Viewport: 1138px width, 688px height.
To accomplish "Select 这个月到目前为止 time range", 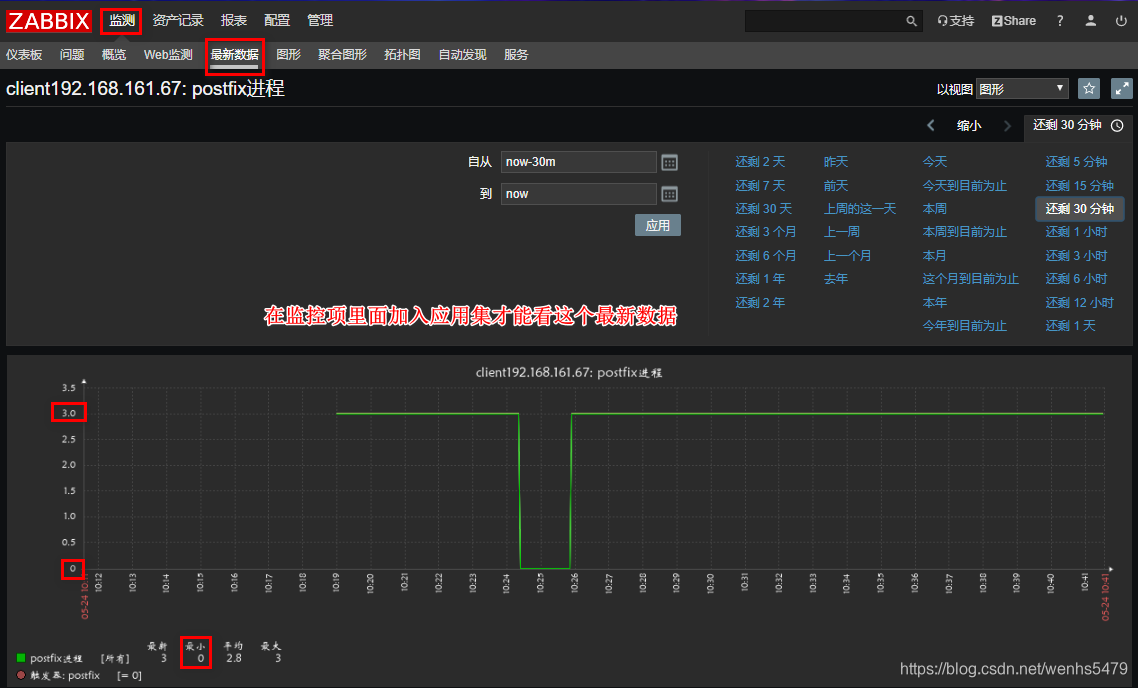I will pyautogui.click(x=970, y=279).
